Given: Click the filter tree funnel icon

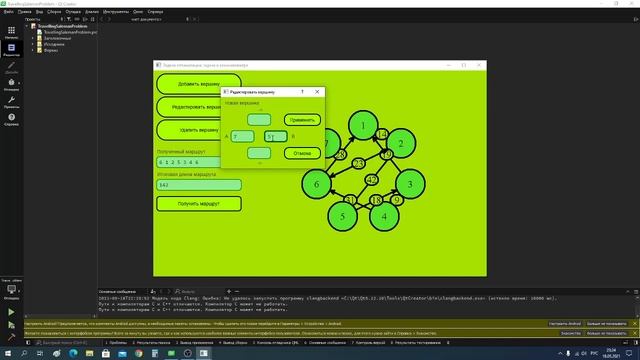Looking at the screenshot, I should [69, 19].
